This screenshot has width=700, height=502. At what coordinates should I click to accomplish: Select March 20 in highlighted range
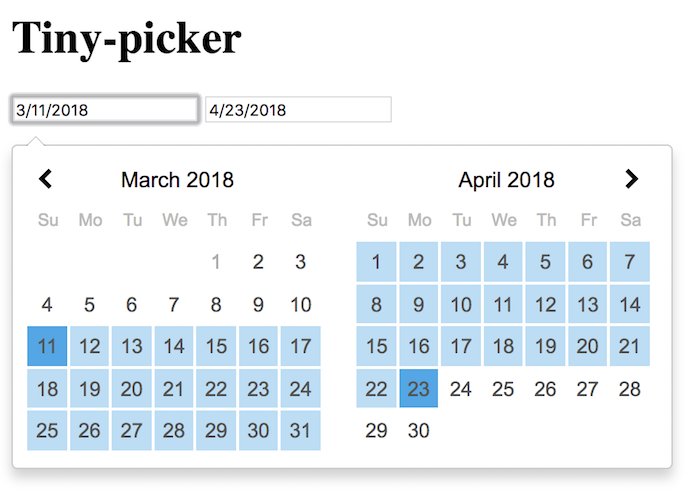pos(132,389)
